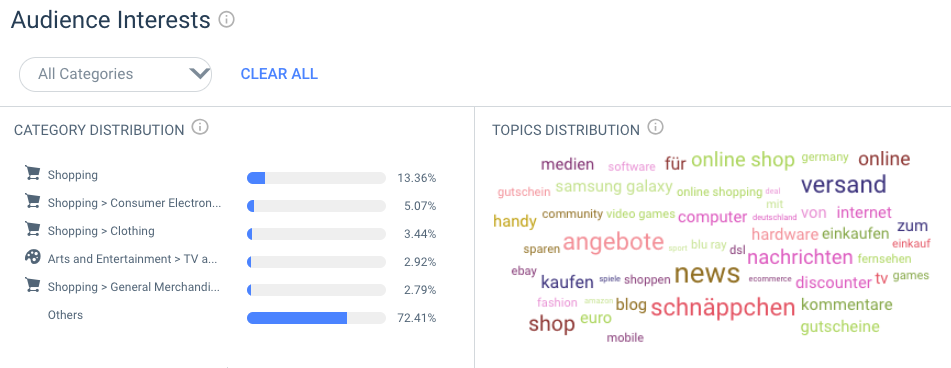Click 'schnäppchen' in the topic cloud
951x368 pixels.
[723, 307]
